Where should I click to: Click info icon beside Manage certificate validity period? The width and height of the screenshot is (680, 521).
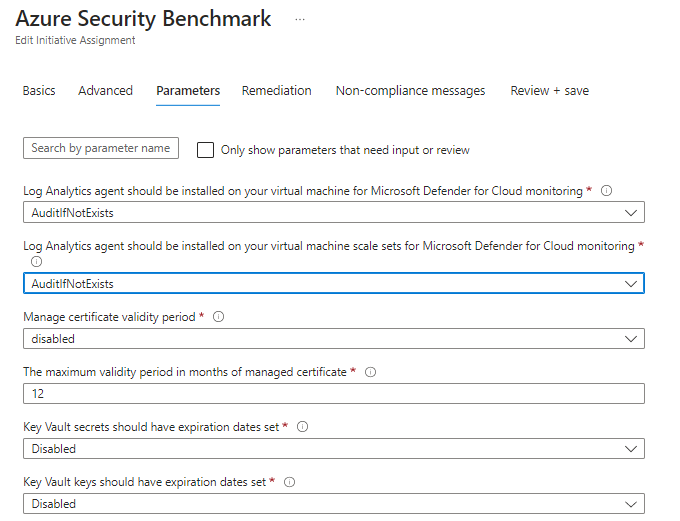[x=219, y=317]
